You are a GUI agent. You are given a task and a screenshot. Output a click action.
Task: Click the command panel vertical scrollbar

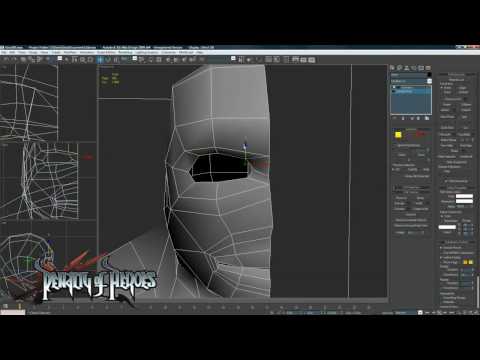pyautogui.click(x=478, y=293)
